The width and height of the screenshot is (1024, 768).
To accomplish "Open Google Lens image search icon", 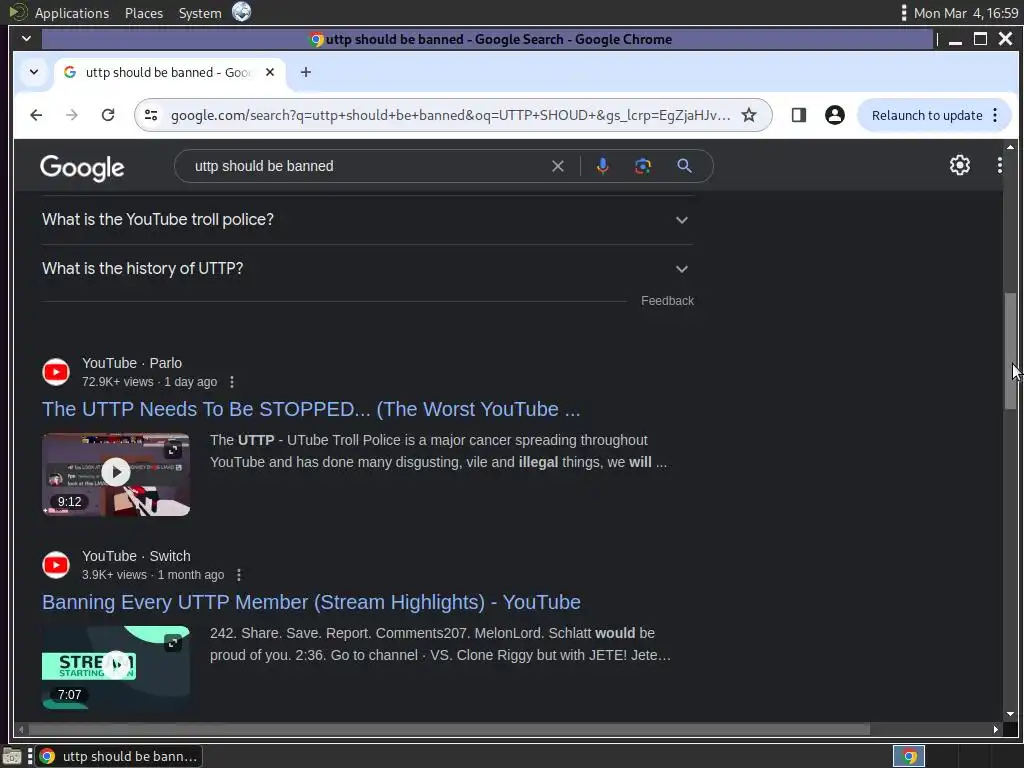I will pyautogui.click(x=643, y=166).
